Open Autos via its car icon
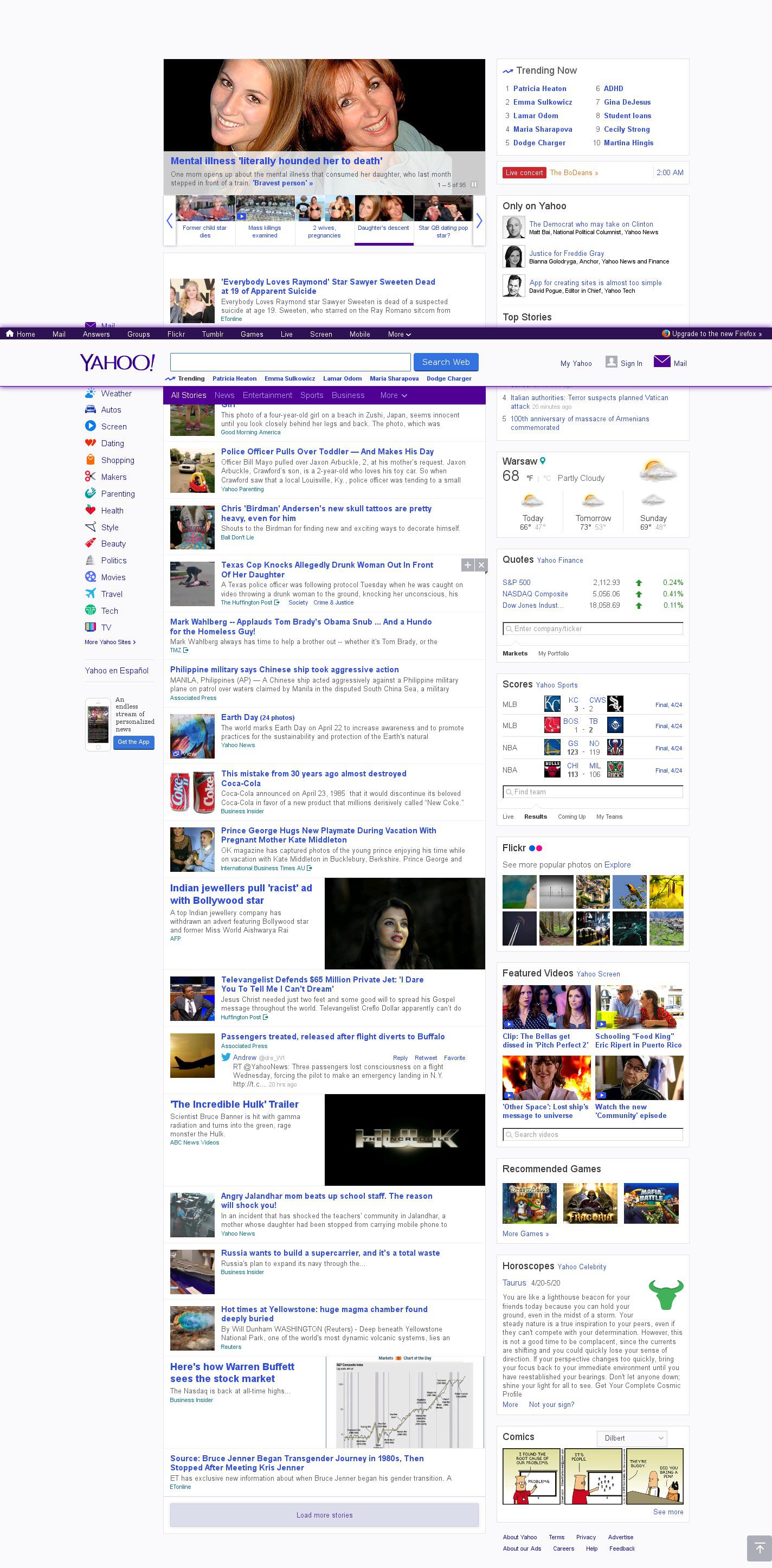Screen dimensions: 772x1568 (90, 410)
